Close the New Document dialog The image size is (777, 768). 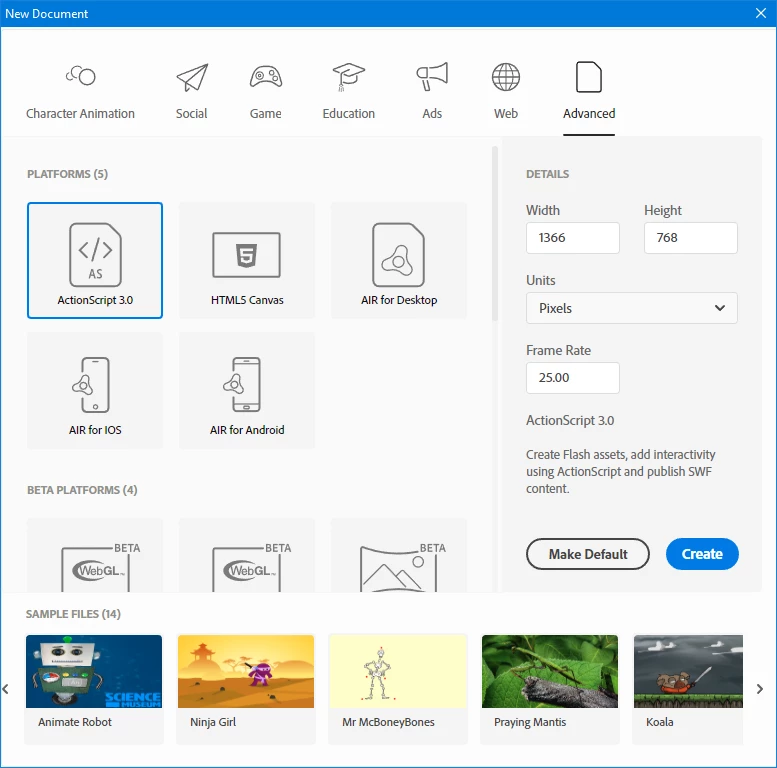coord(761,13)
